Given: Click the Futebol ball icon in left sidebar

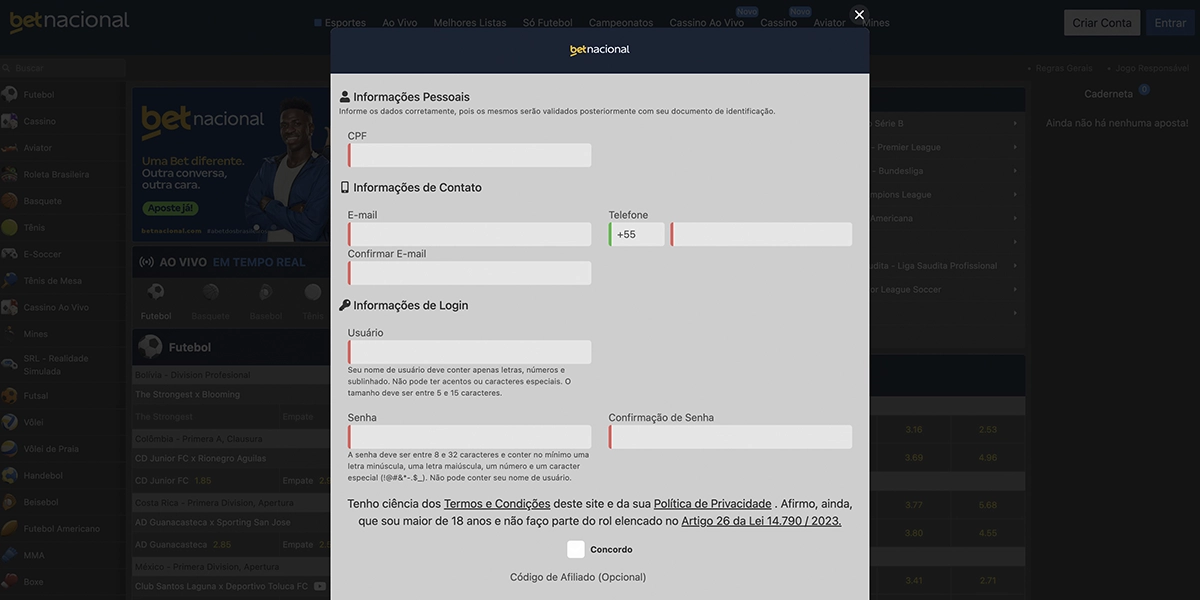Looking at the screenshot, I should click(10, 94).
